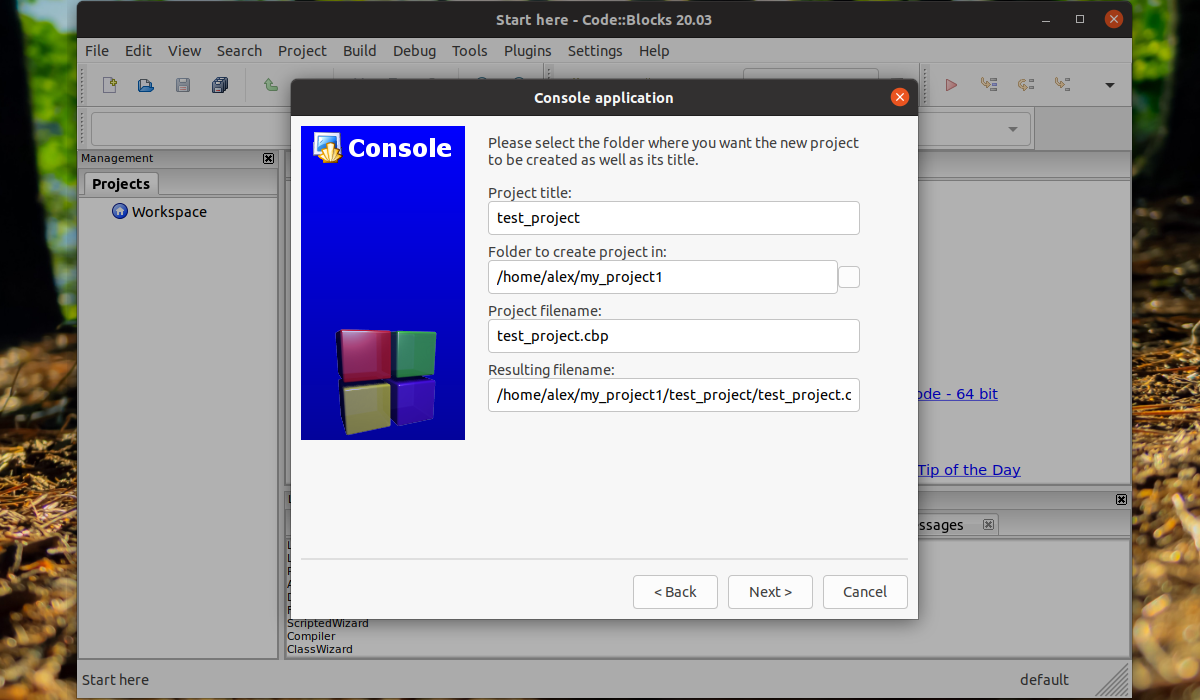
Task: Open the Search menu
Action: 239,50
